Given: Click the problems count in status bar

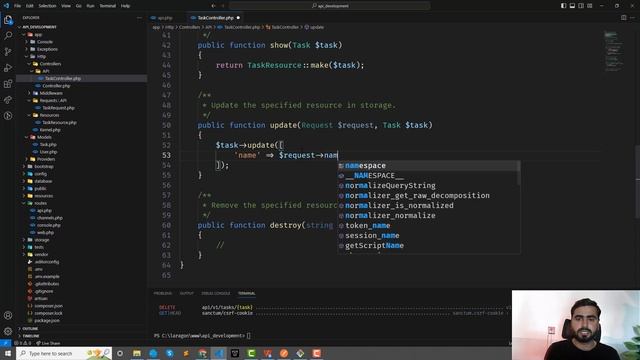Looking at the screenshot, I should (x=22, y=343).
